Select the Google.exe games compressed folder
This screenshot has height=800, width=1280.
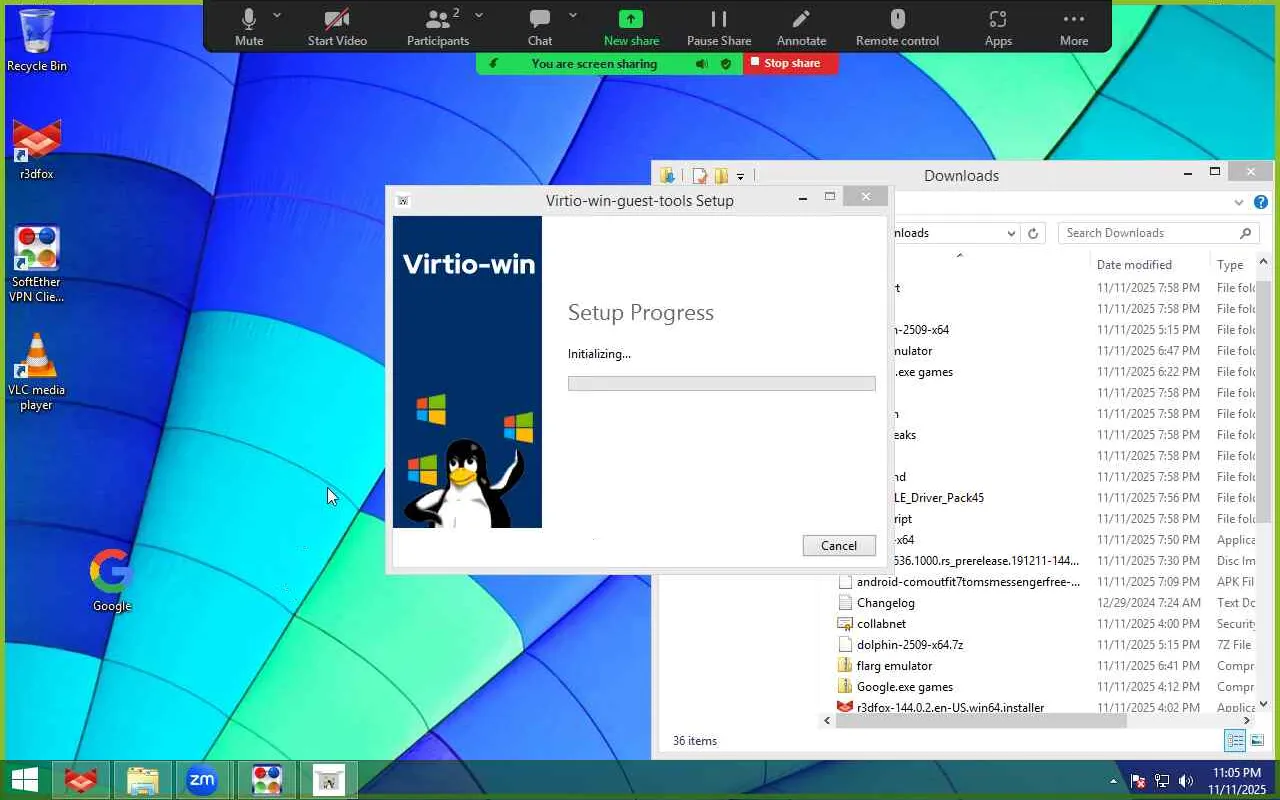[905, 687]
